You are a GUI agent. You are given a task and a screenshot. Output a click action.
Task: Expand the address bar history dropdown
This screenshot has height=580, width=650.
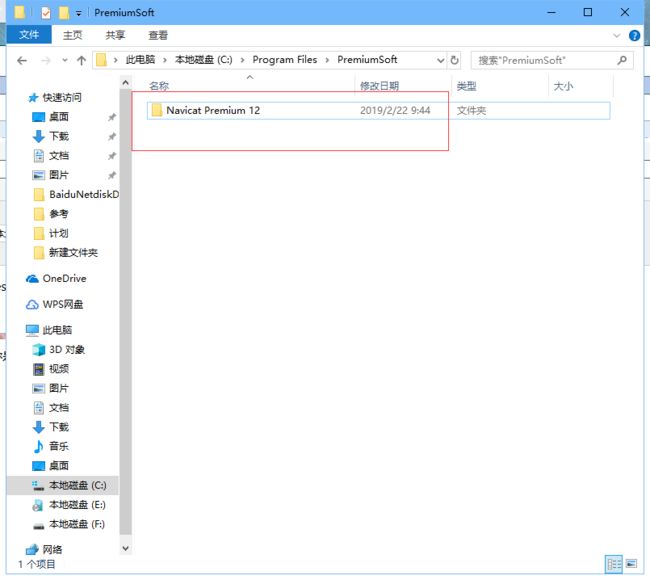point(441,61)
